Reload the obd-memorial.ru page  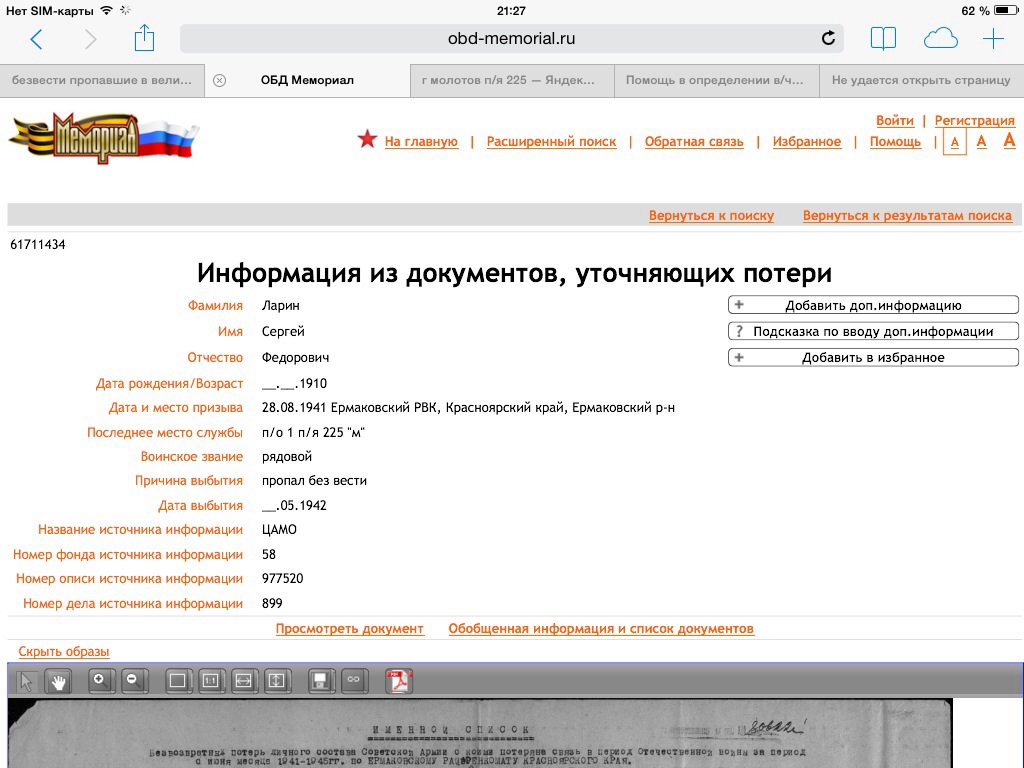[828, 39]
